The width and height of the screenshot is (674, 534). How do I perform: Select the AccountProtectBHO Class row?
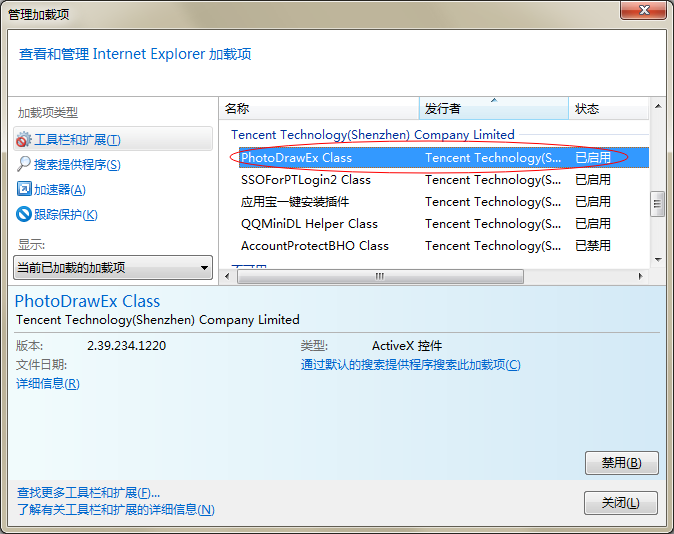[x=444, y=246]
